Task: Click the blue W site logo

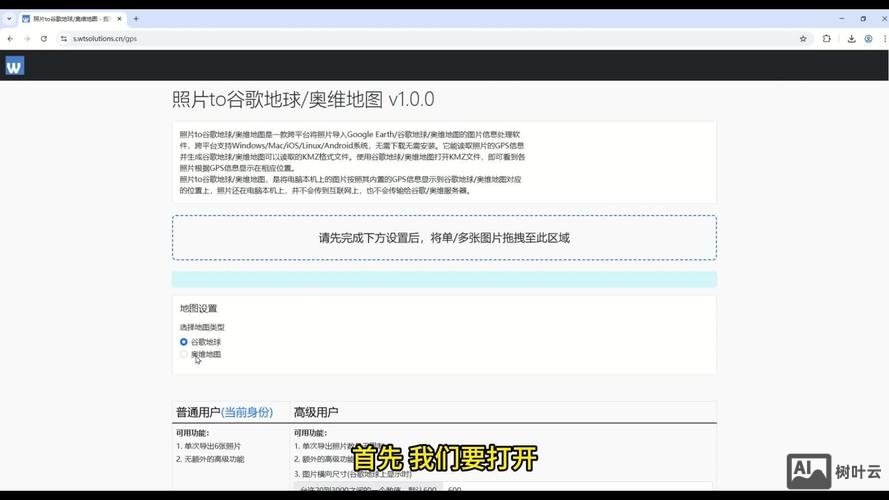Action: tap(15, 66)
